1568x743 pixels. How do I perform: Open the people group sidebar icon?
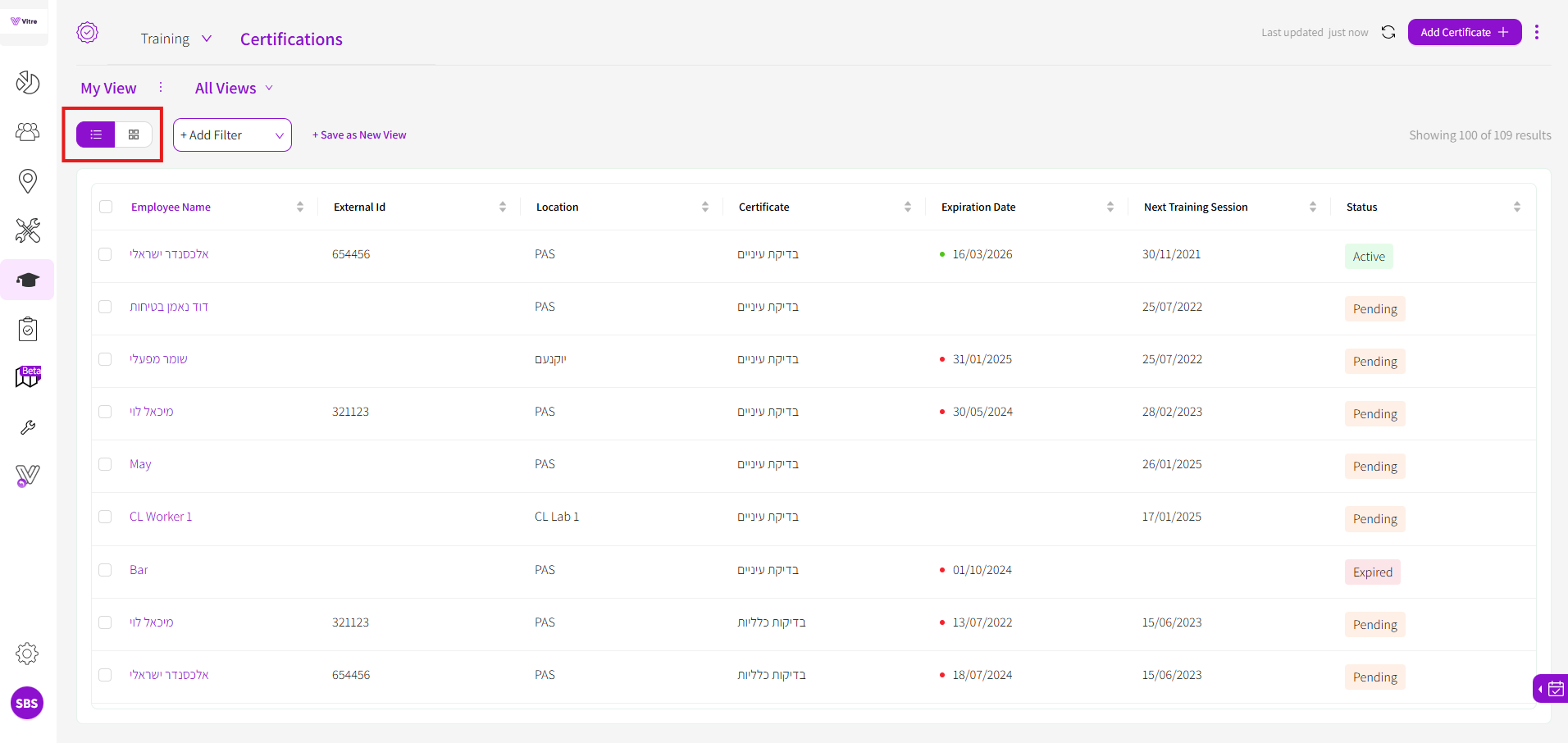pos(28,131)
